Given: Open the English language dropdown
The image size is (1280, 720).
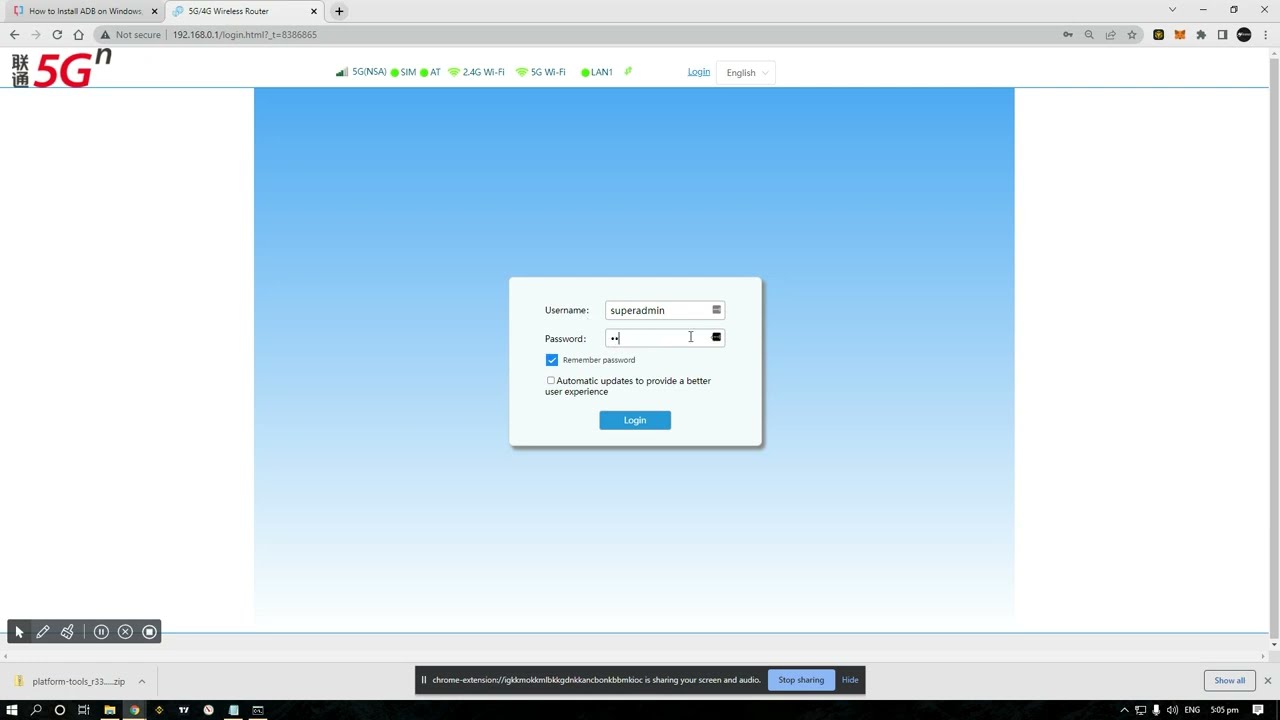Looking at the screenshot, I should tap(746, 73).
